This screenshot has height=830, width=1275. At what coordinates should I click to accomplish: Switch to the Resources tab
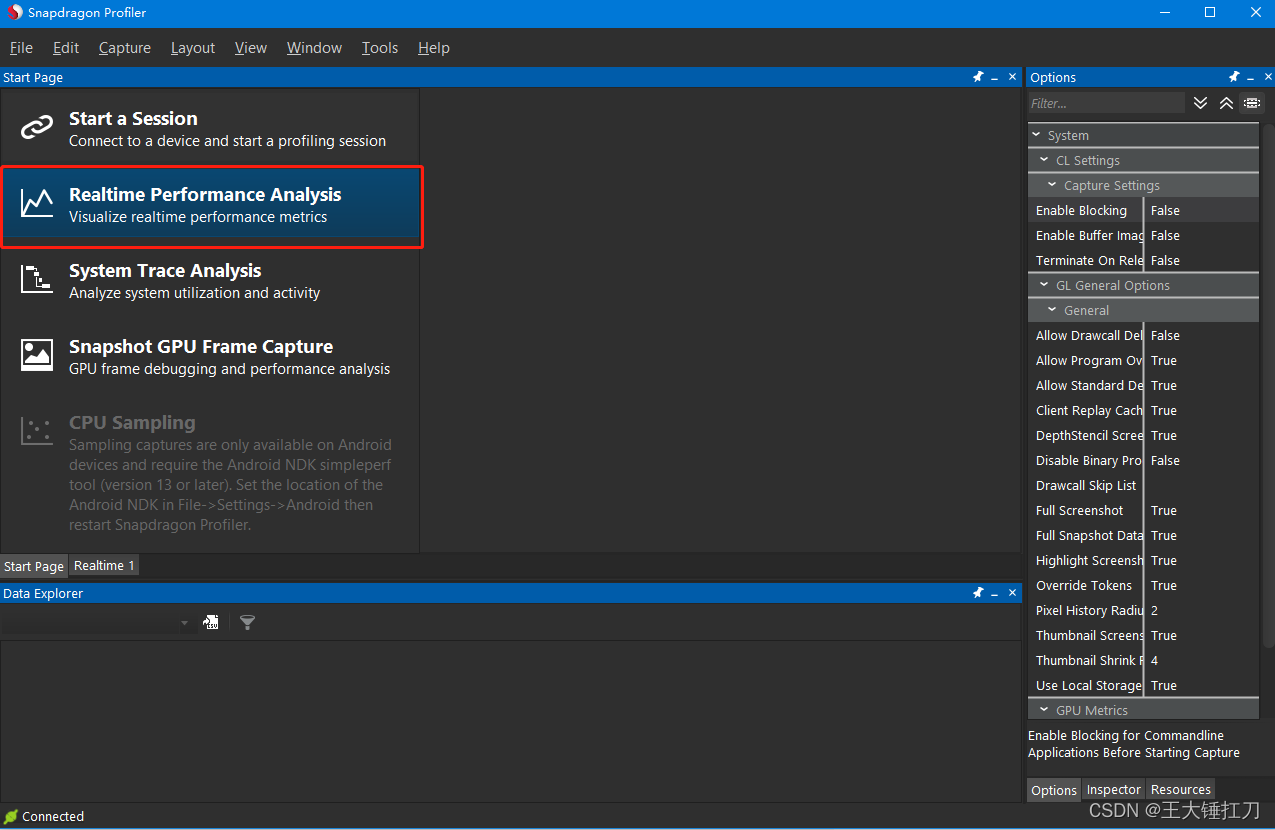tap(1180, 789)
